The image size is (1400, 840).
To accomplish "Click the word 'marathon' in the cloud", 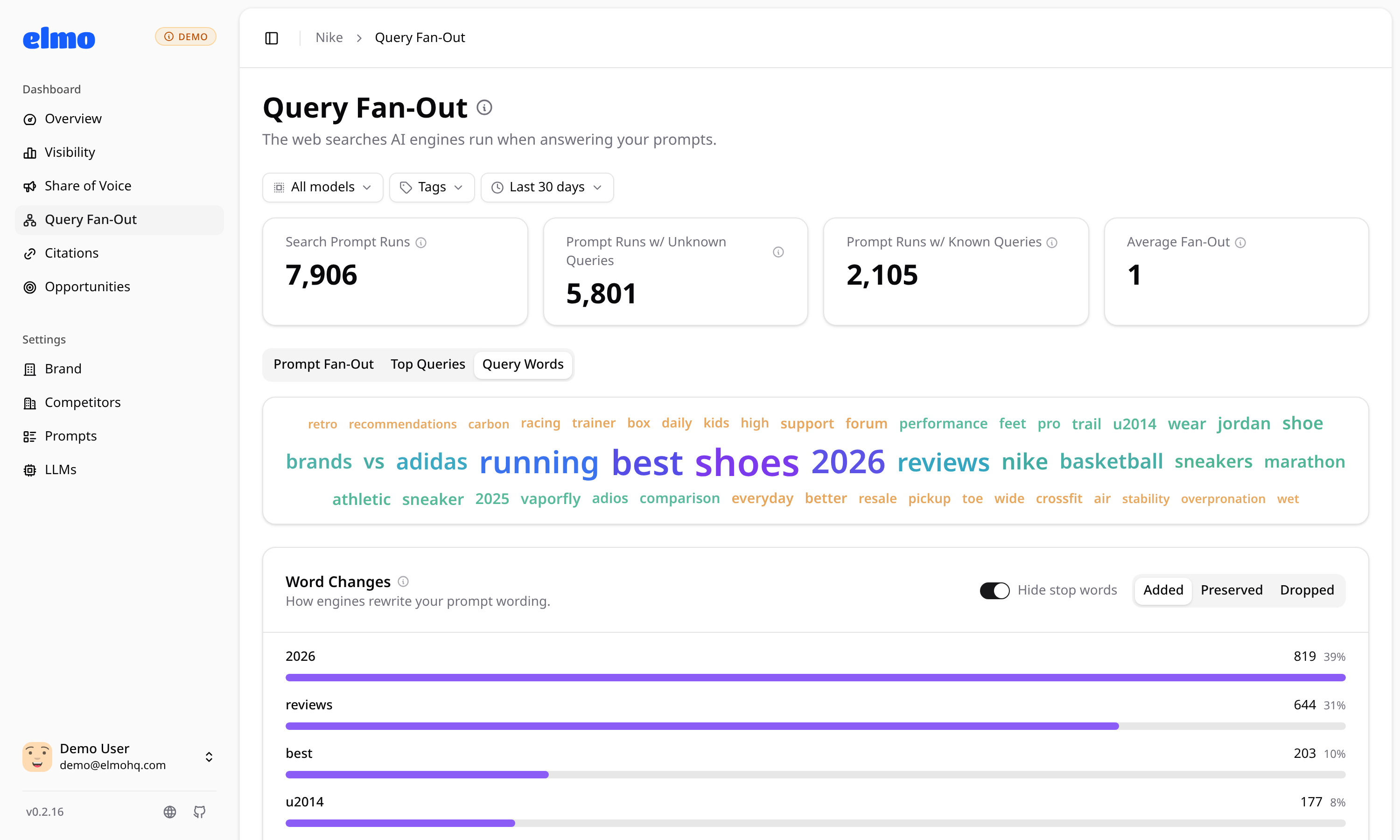I will pos(1304,462).
